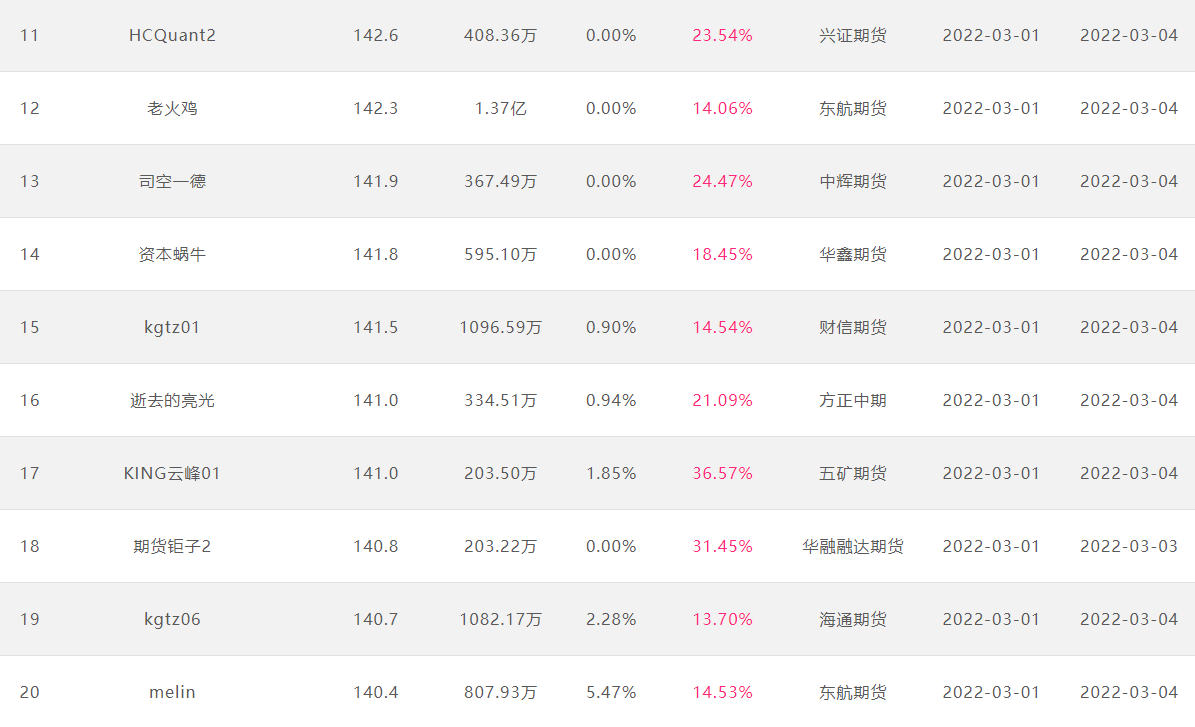Viewport: 1195px width, 727px height.
Task: Open the melin trader profile
Action: point(172,693)
